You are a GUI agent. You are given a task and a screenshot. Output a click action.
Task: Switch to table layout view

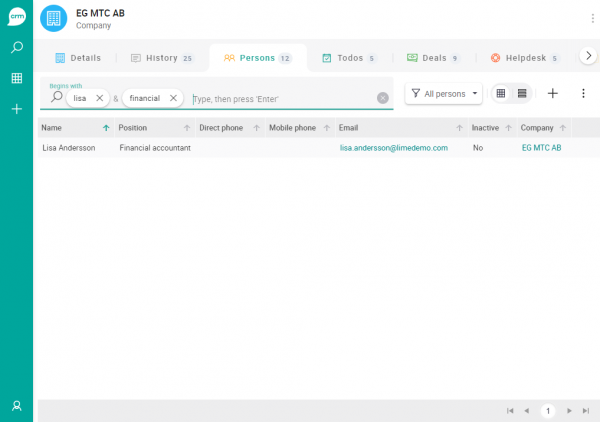(x=501, y=93)
